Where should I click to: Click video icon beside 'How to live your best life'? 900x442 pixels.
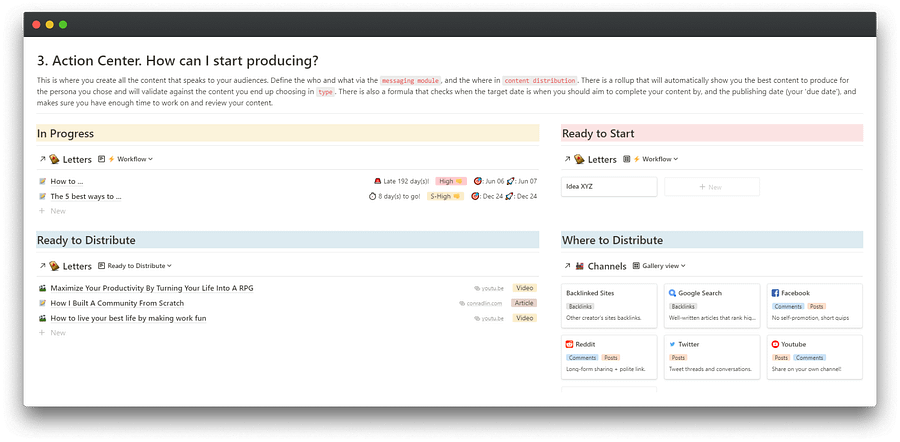pos(42,318)
